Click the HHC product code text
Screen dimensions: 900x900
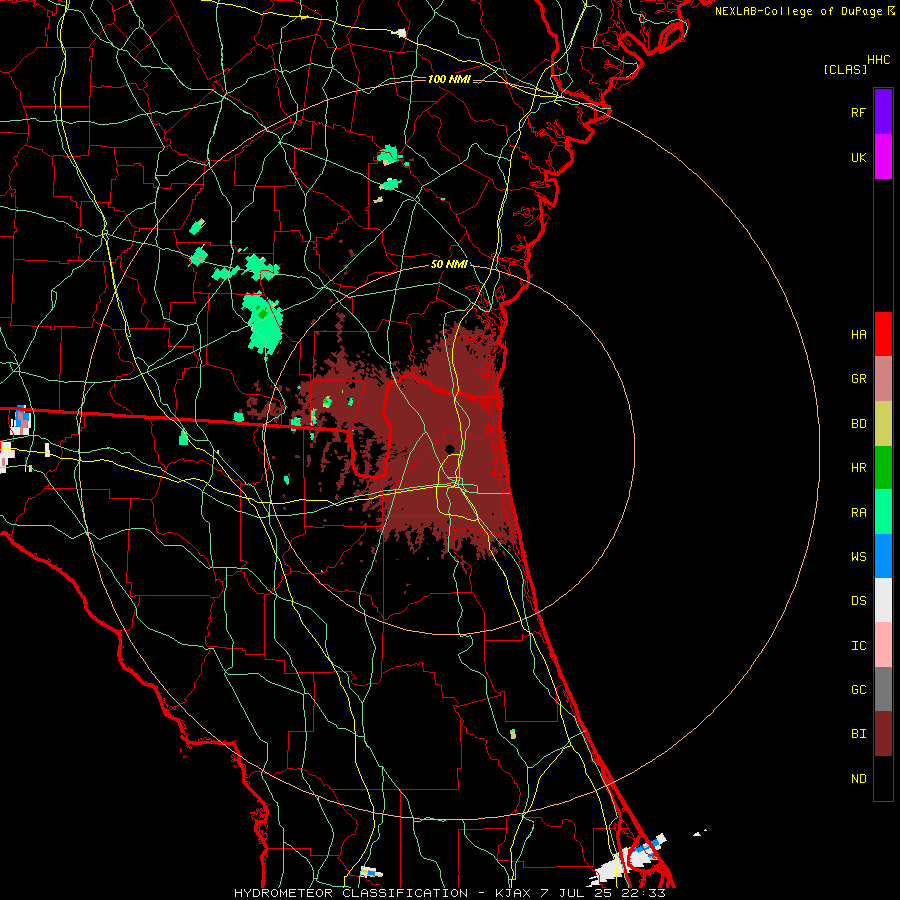point(879,60)
